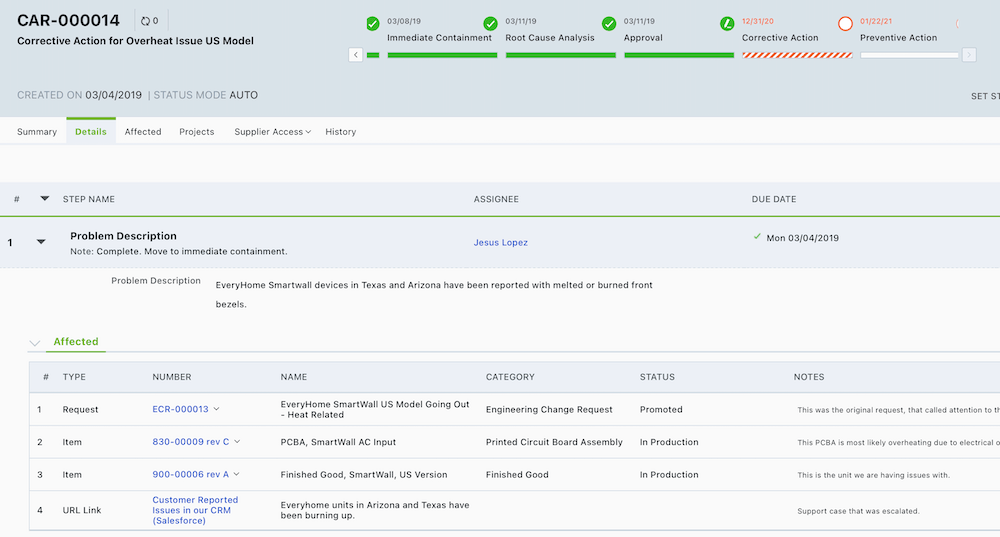Collapse the Problem Description step row

coord(41,241)
